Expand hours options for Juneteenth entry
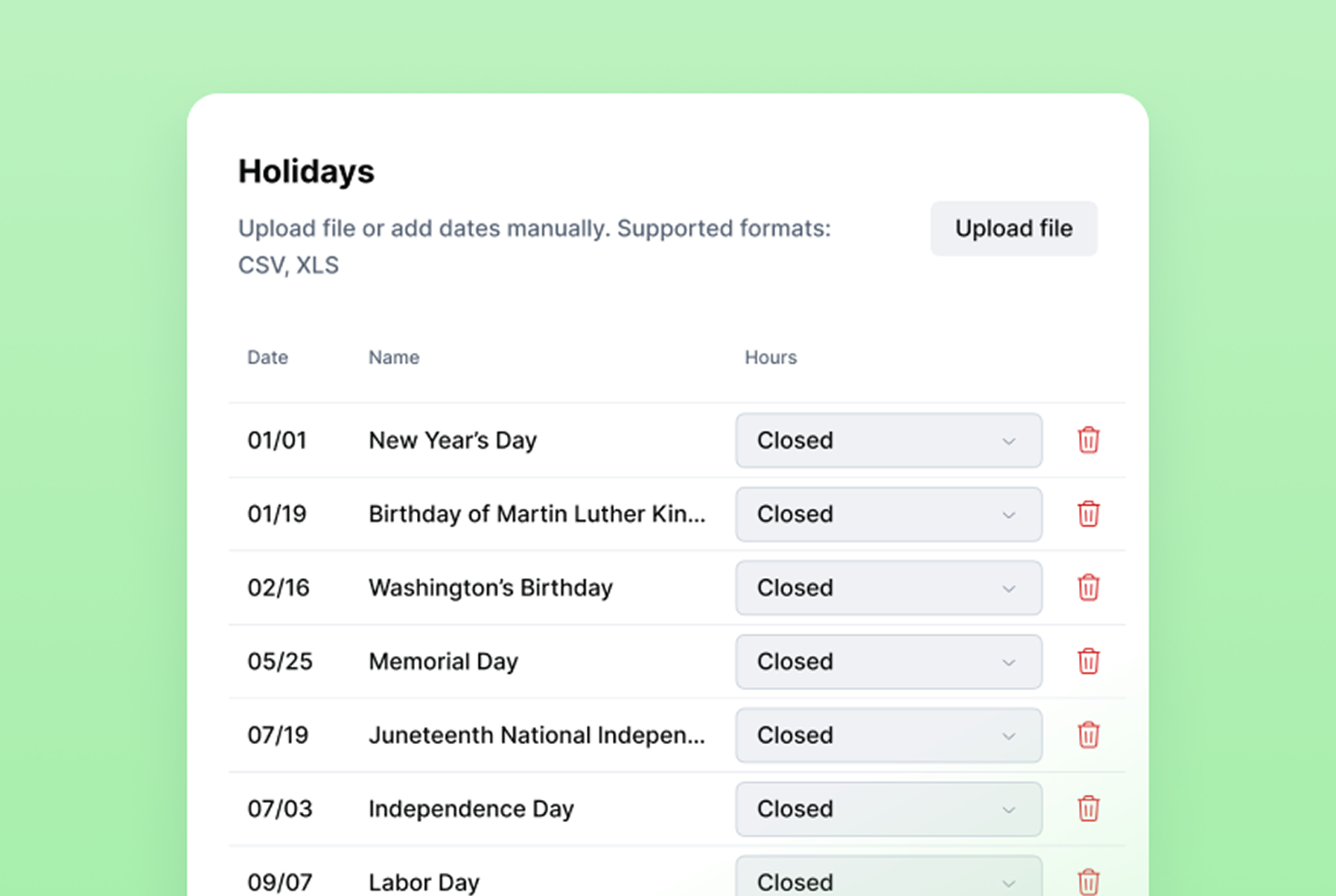 pyautogui.click(x=888, y=735)
